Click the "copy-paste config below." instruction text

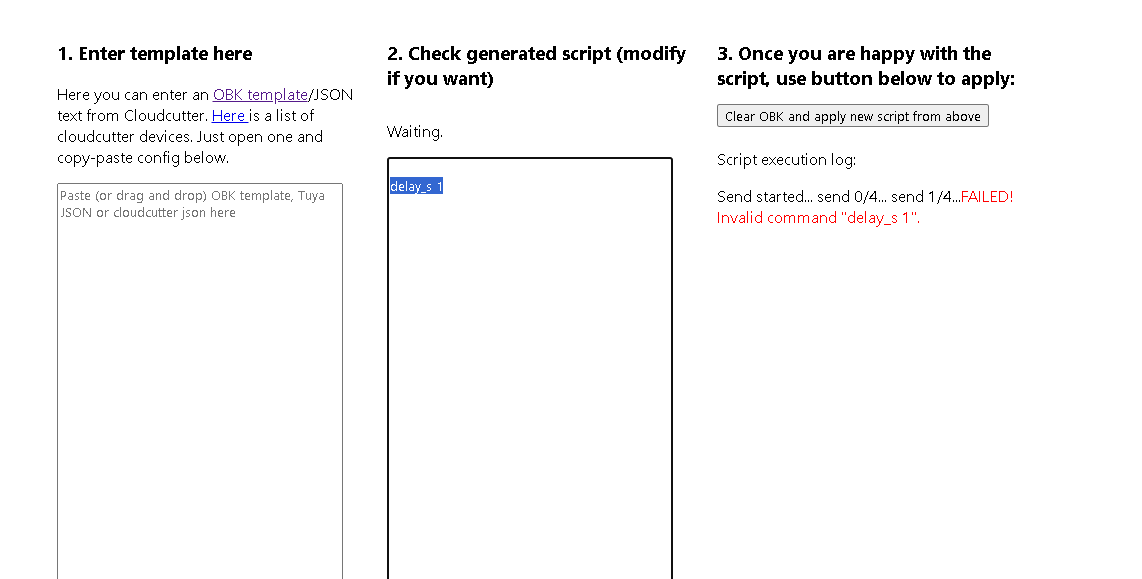click(x=143, y=158)
